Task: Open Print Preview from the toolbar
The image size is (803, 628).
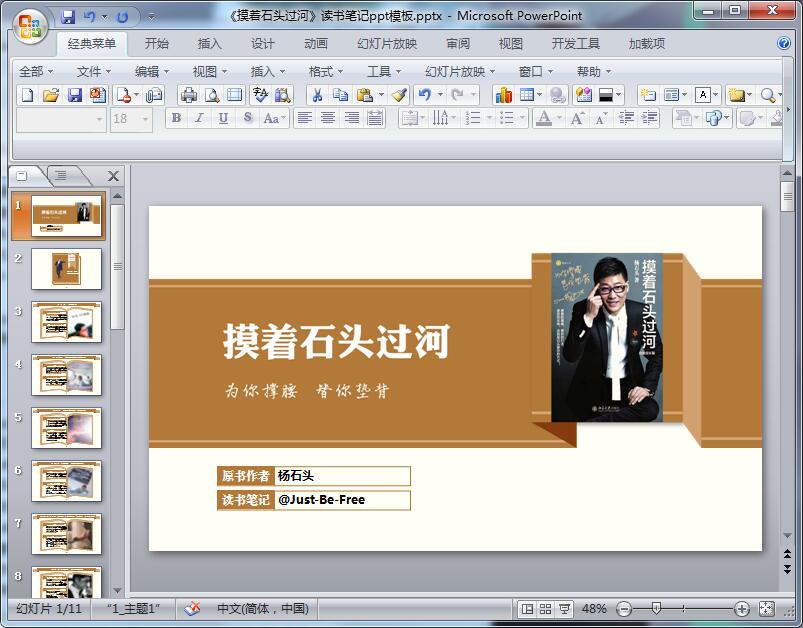Action: (x=212, y=95)
